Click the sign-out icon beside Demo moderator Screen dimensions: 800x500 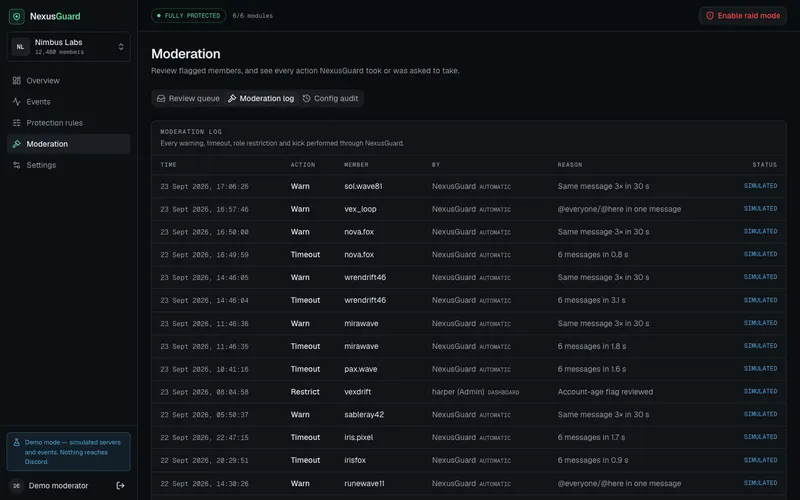(x=120, y=486)
